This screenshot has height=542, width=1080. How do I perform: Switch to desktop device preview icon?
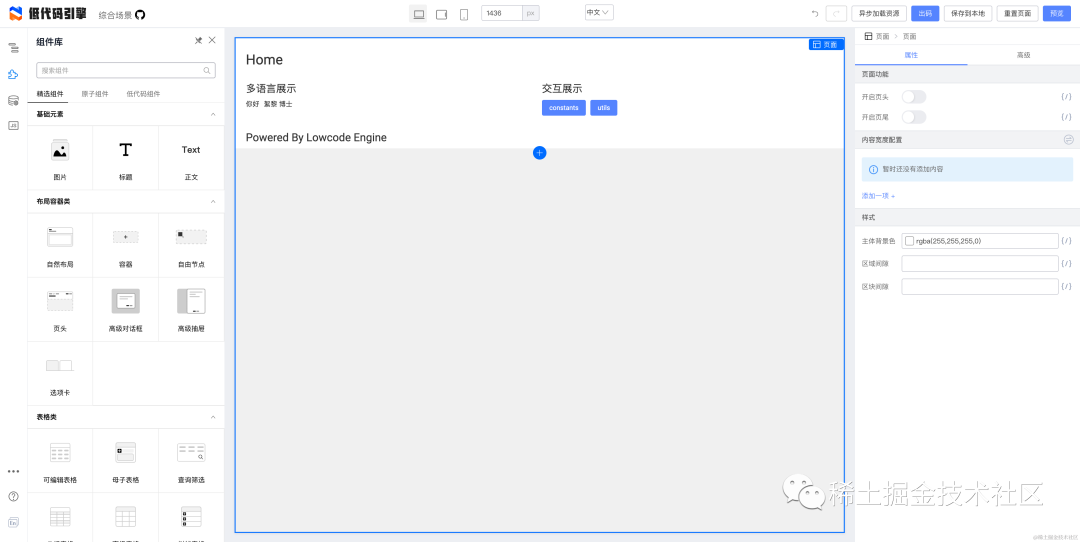click(418, 14)
